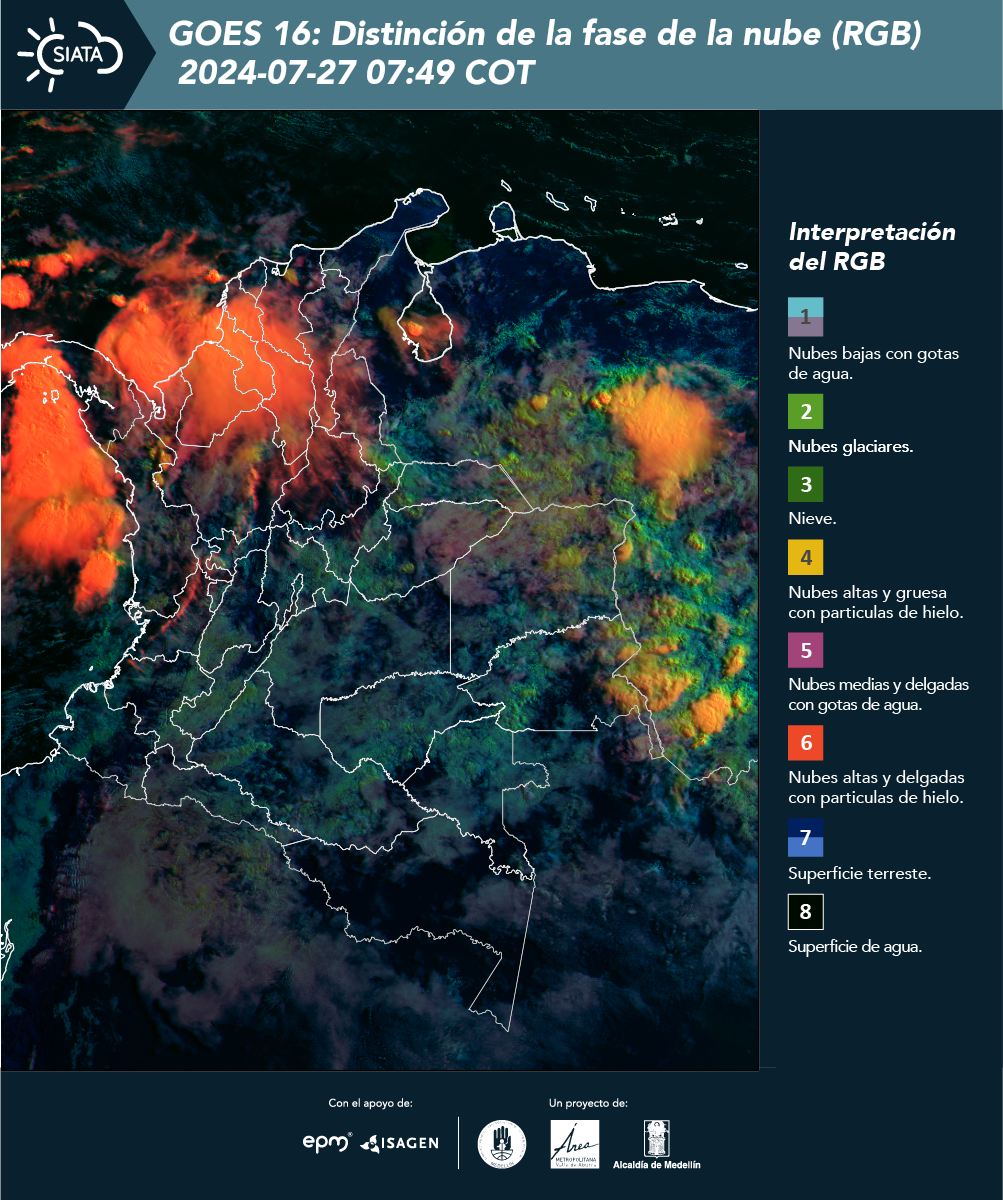Click 'Nubes medias y delgadas con gotas de agua.'

878,695
